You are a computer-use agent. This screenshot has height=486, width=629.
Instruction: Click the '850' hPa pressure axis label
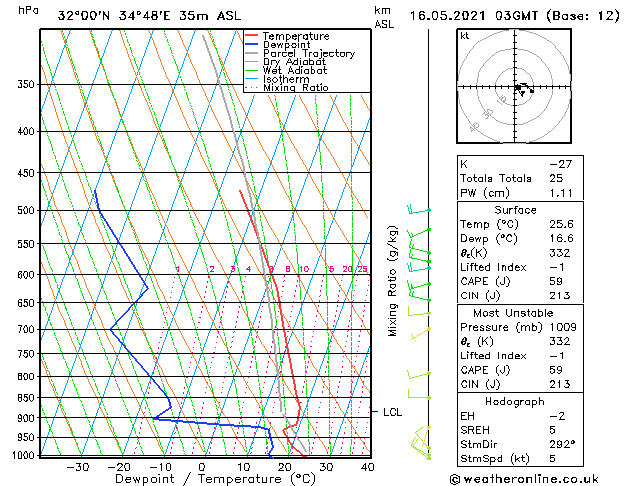[x=26, y=398]
